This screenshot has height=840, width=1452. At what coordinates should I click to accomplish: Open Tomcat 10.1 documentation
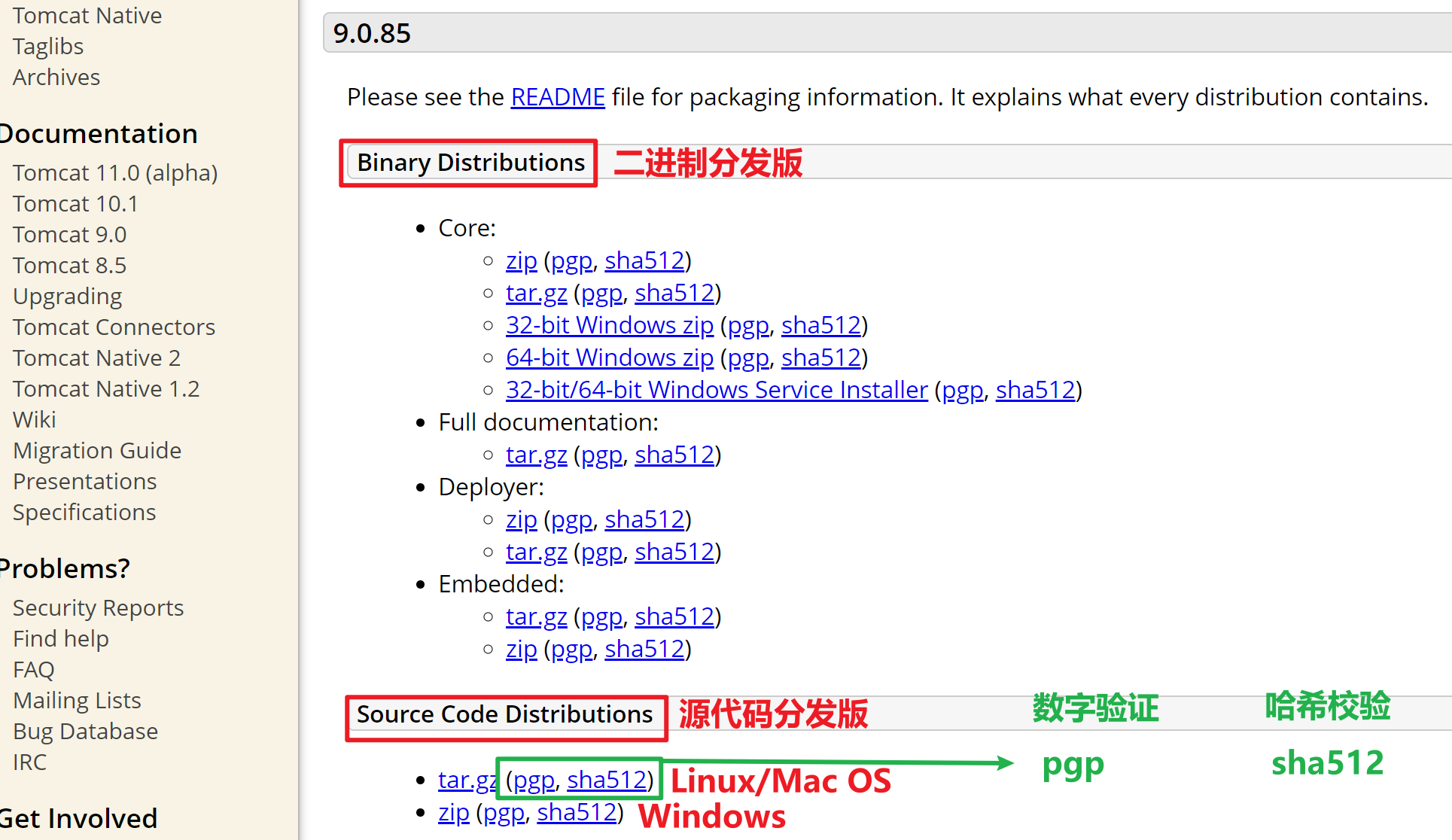[75, 203]
